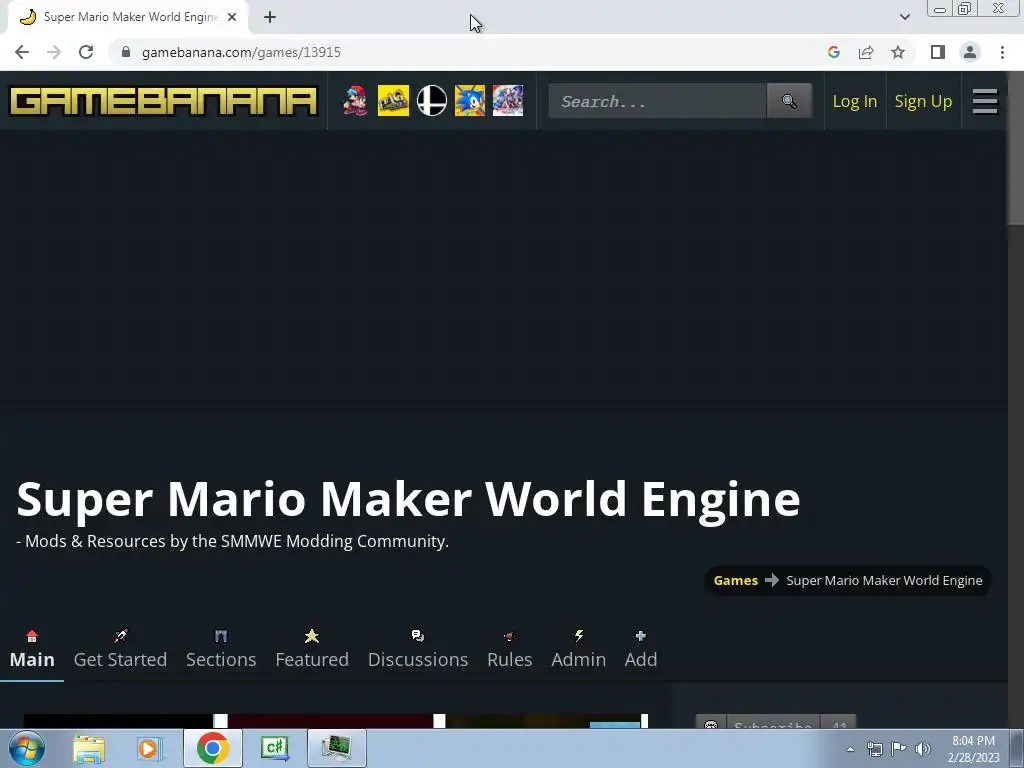The width and height of the screenshot is (1024, 768).
Task: Open the hamburger menu
Action: pos(985,101)
